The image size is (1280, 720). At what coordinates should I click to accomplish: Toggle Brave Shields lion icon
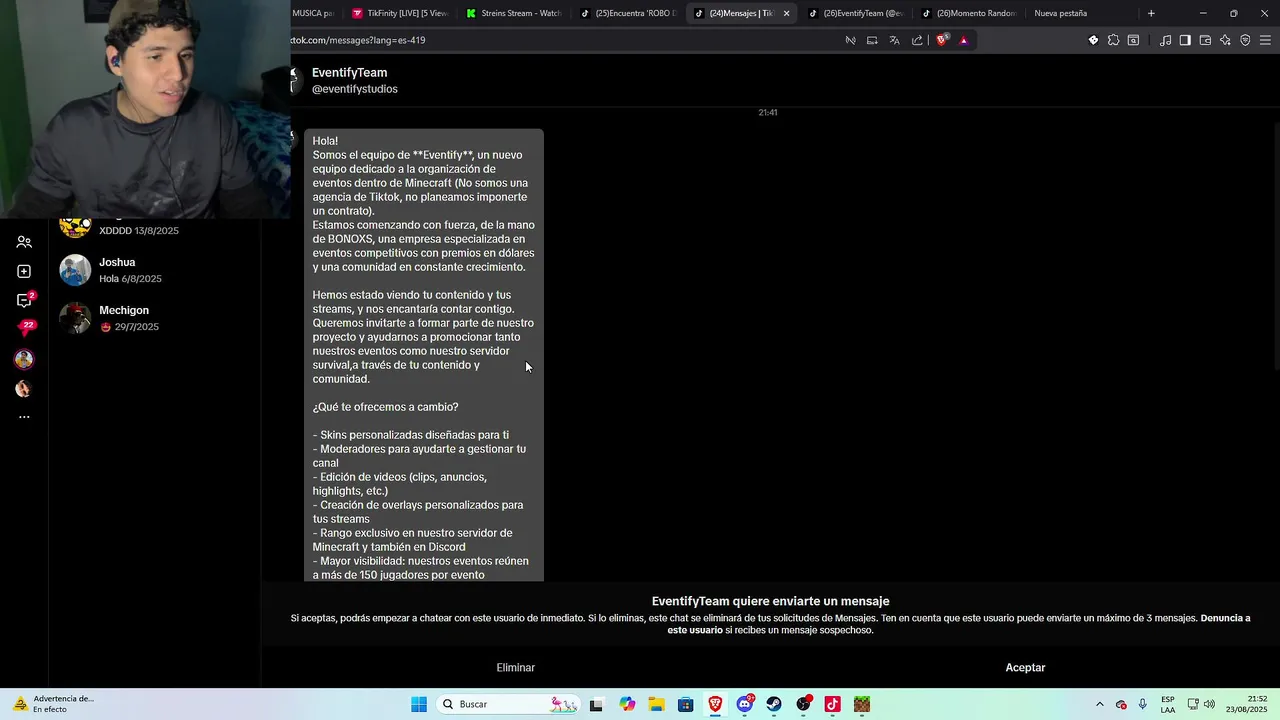pyautogui.click(x=942, y=40)
